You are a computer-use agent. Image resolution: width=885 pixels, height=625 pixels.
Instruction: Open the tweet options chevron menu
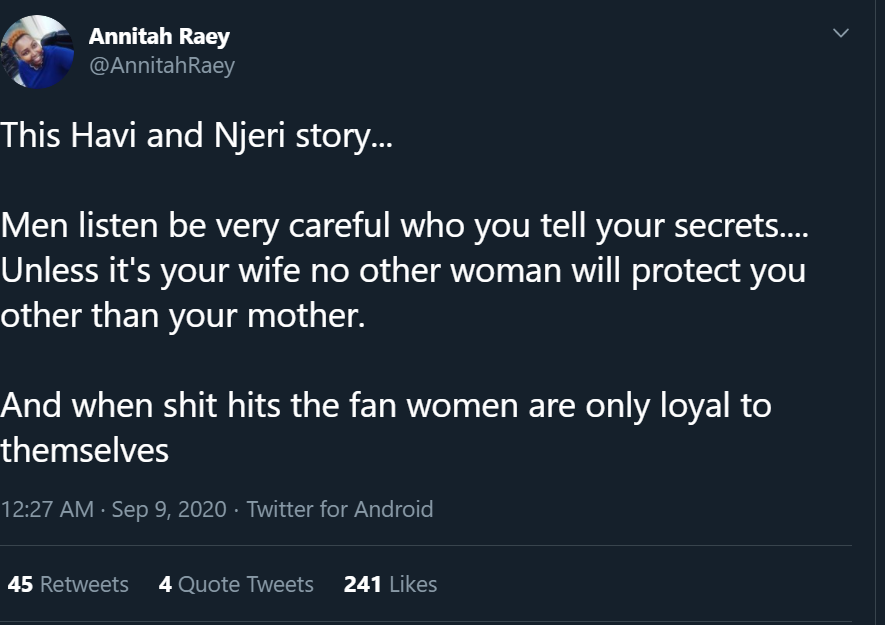(841, 34)
